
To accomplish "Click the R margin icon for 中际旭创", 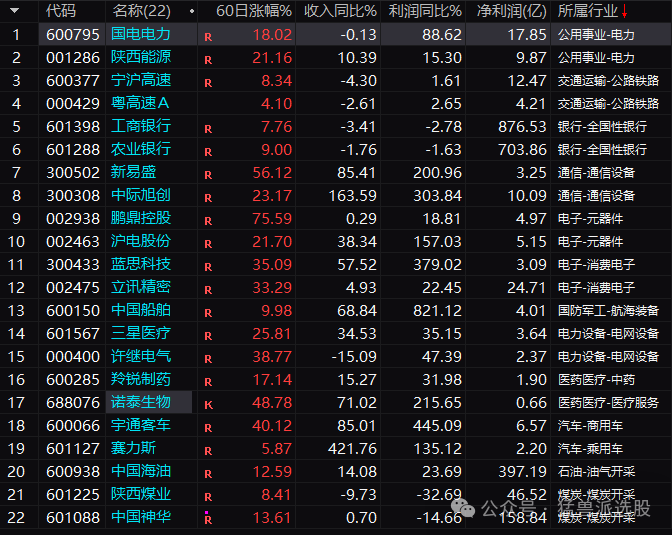I will (208, 198).
